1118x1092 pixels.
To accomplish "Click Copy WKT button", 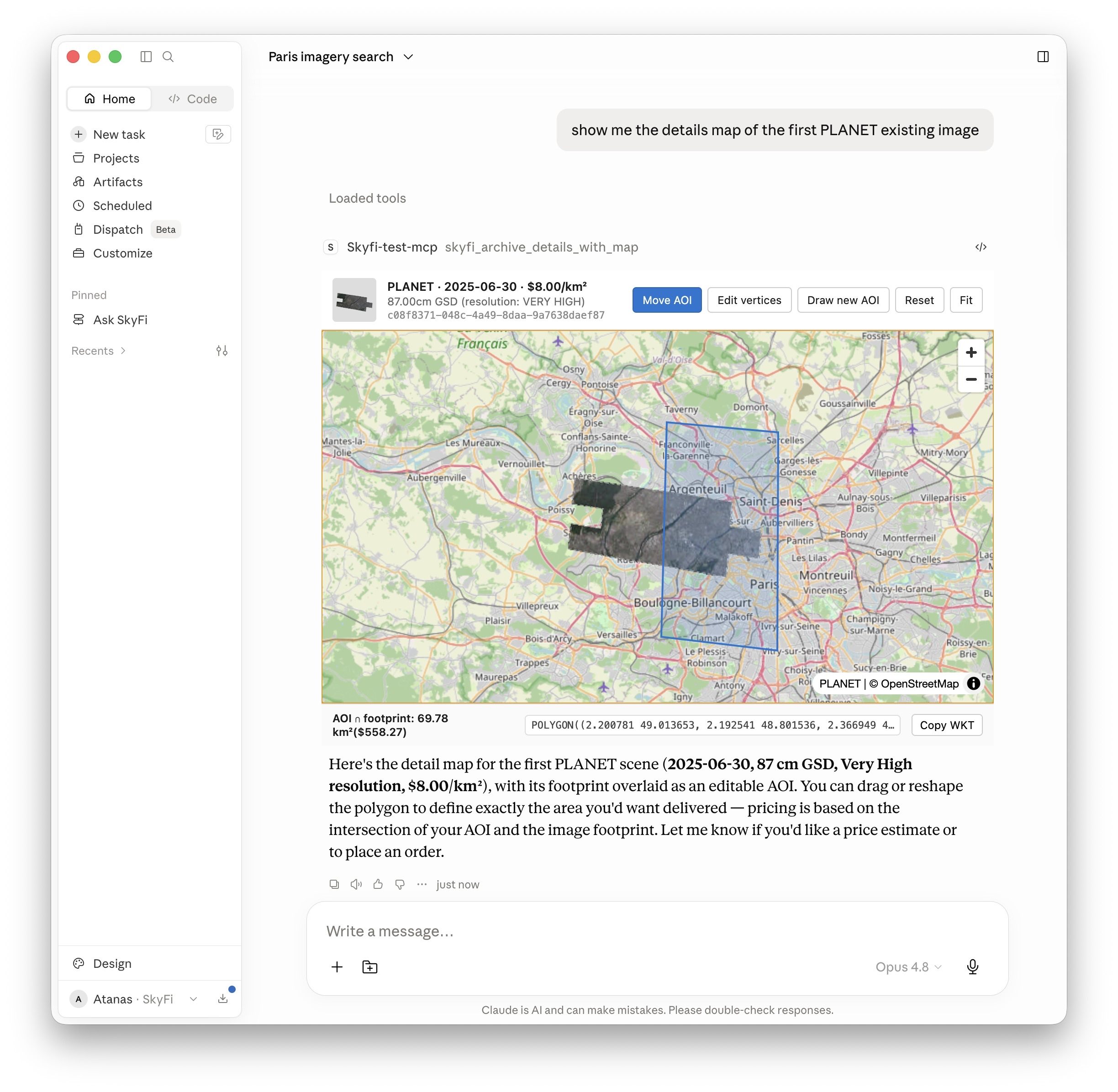I will pyautogui.click(x=946, y=725).
